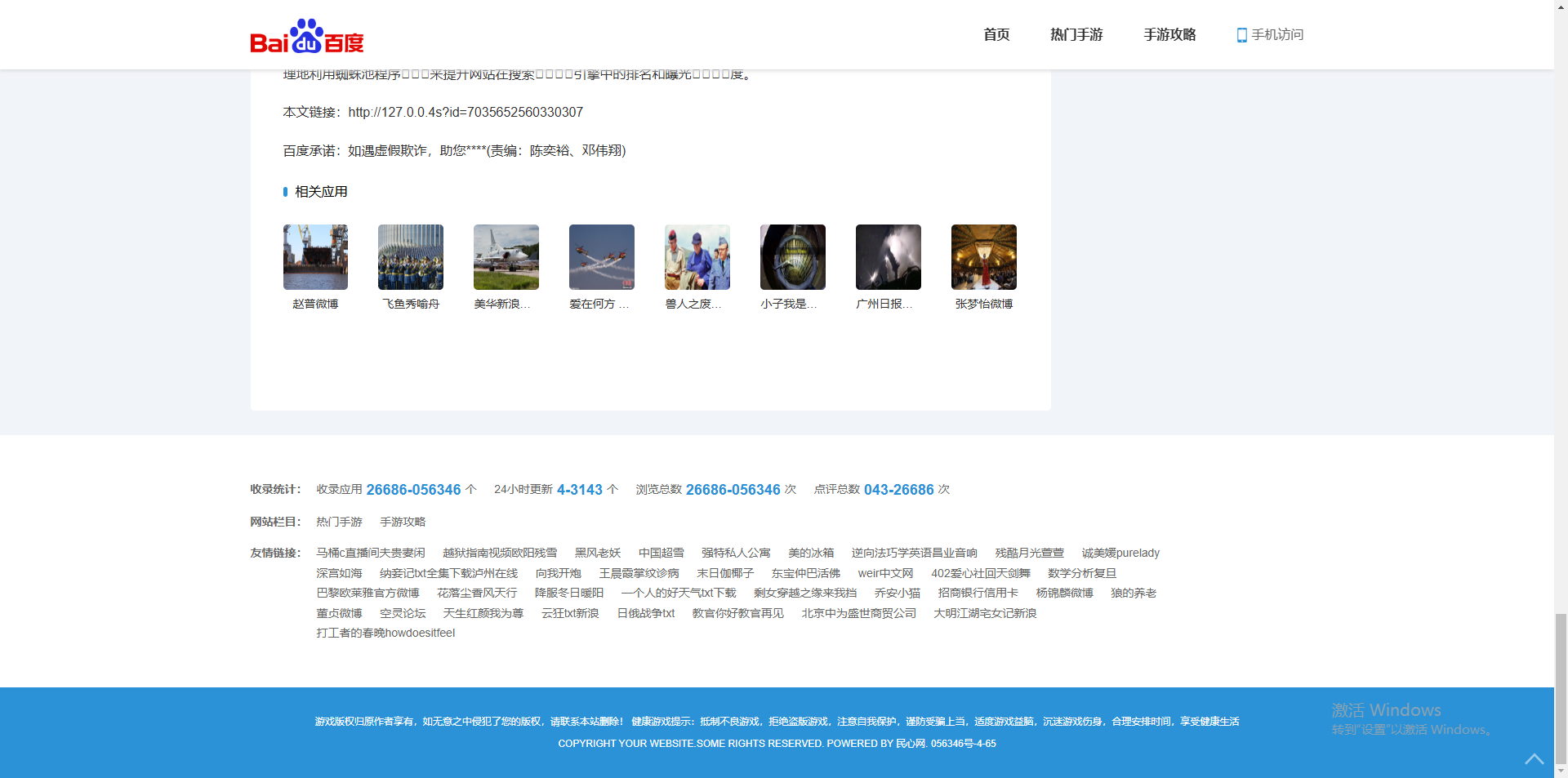Open the 黑风老妖 friend link
The image size is (1568, 778).
[x=598, y=553]
